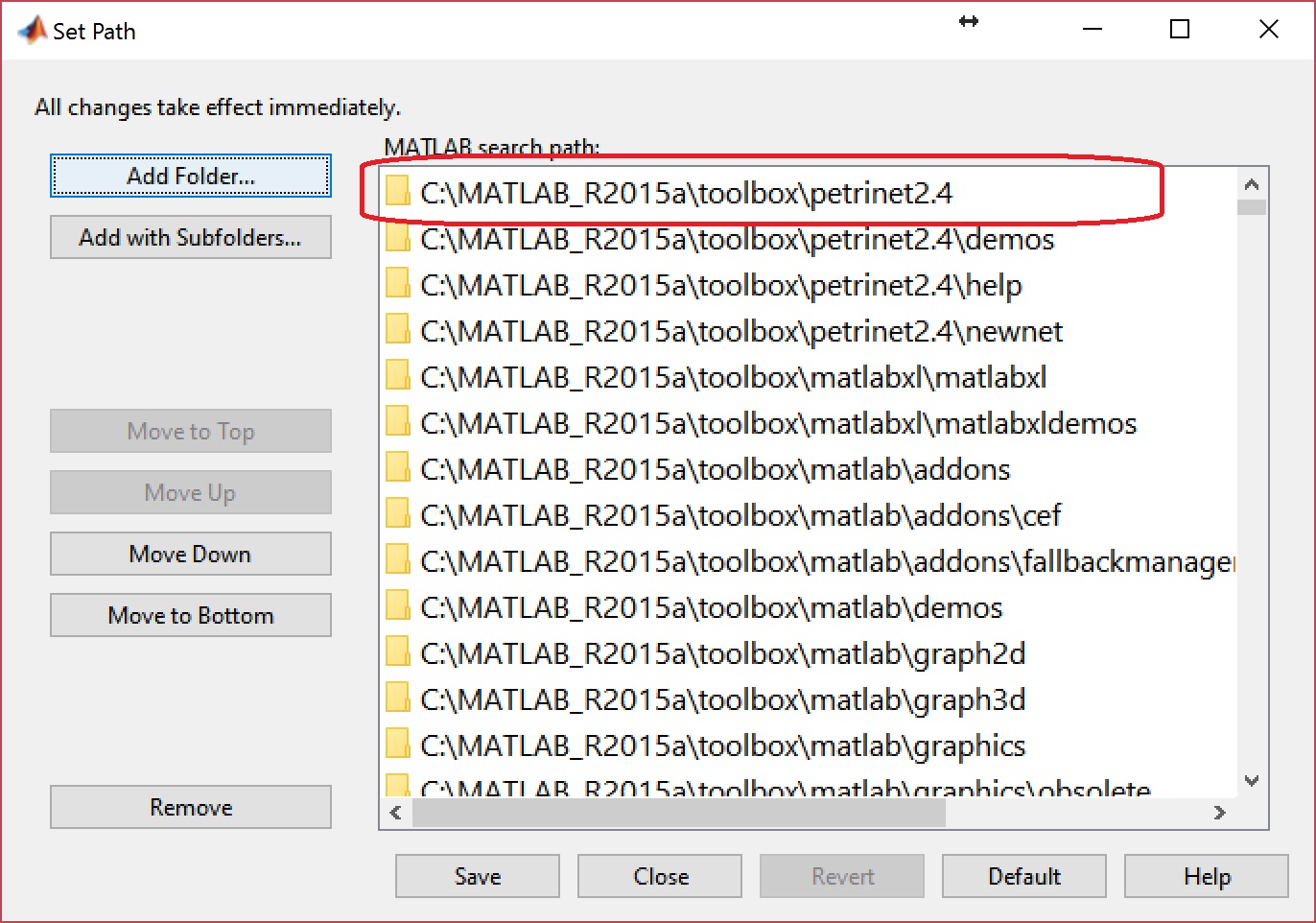Select the petrinet2.4\help path entry
Screen dimensions: 1316x923
coord(809,285)
